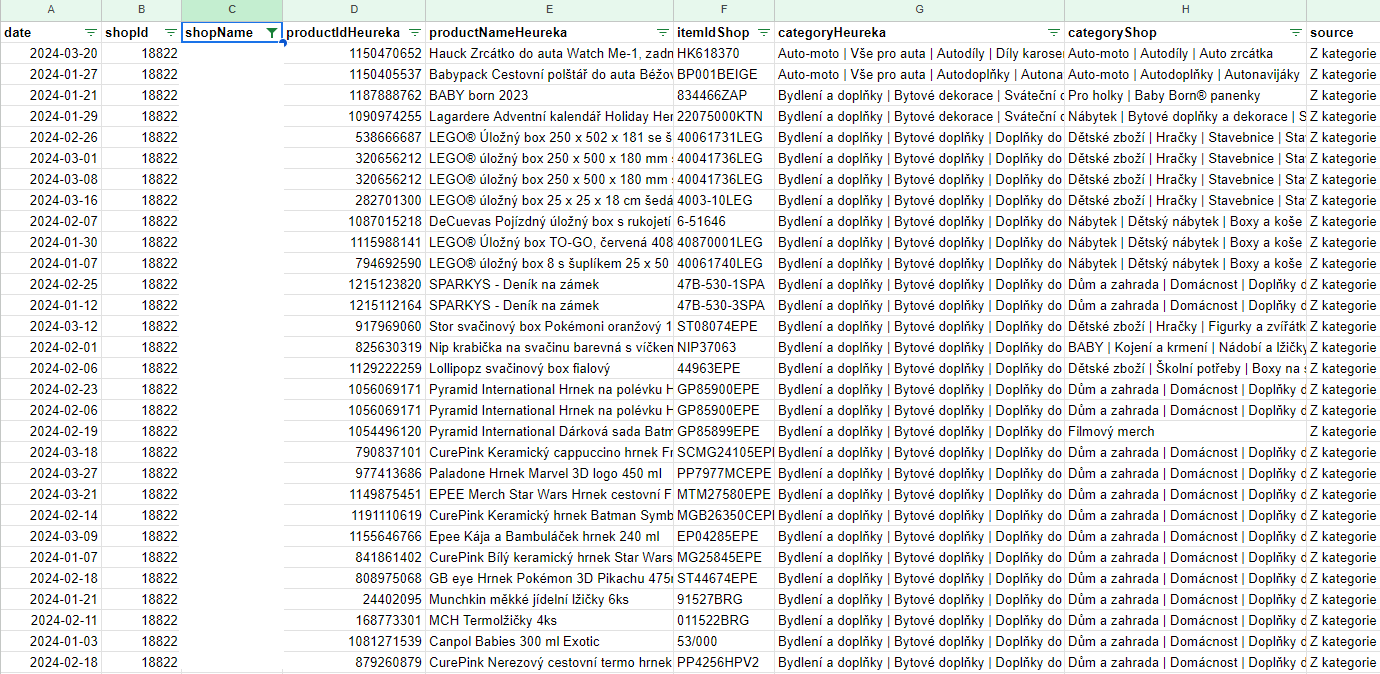The image size is (1380, 674).
Task: Open the shopId column filter dropdown
Action: coord(171,33)
